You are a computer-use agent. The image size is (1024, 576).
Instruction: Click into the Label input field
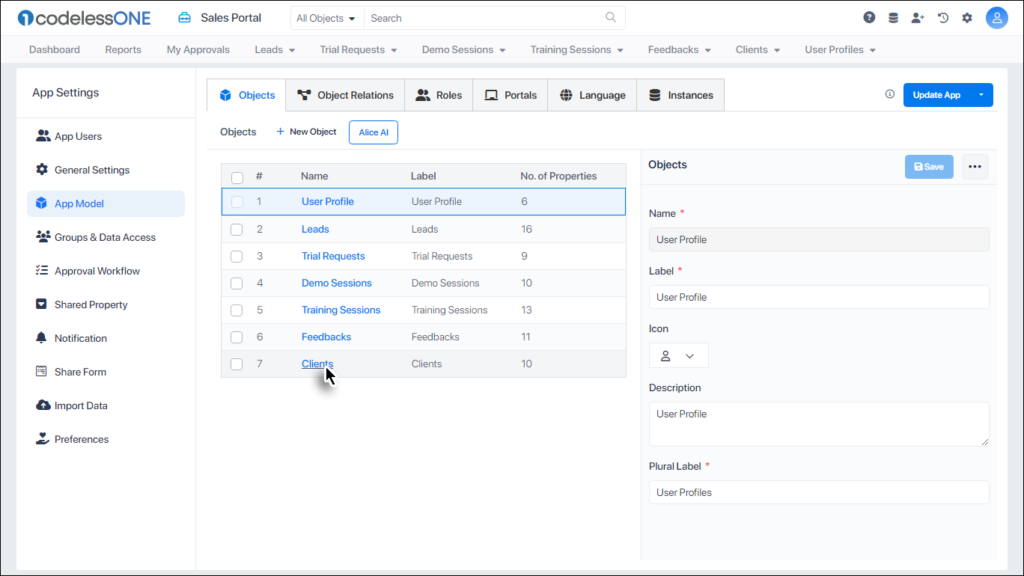(x=818, y=297)
